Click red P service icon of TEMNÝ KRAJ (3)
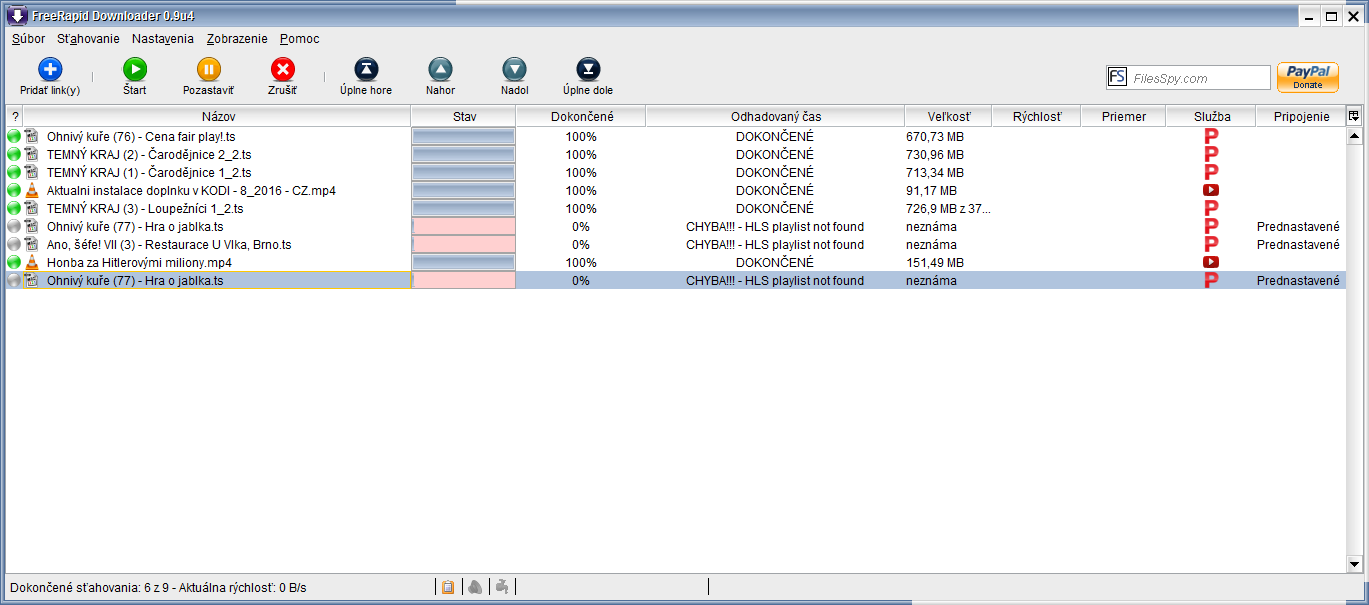The image size is (1369, 605). coord(1211,208)
